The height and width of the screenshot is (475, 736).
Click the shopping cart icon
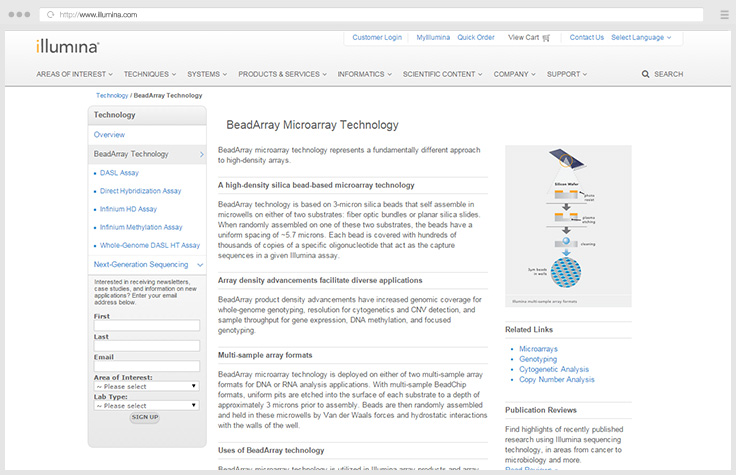[546, 38]
